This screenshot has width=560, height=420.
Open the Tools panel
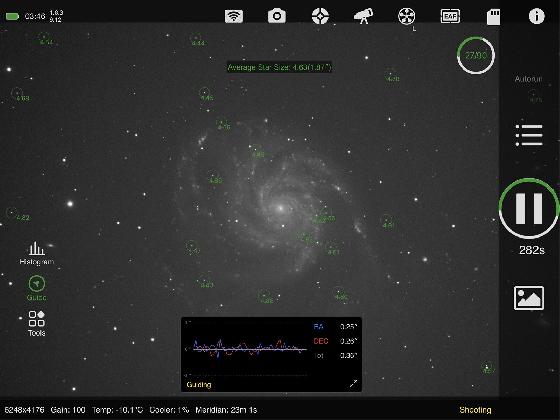pyautogui.click(x=36, y=323)
